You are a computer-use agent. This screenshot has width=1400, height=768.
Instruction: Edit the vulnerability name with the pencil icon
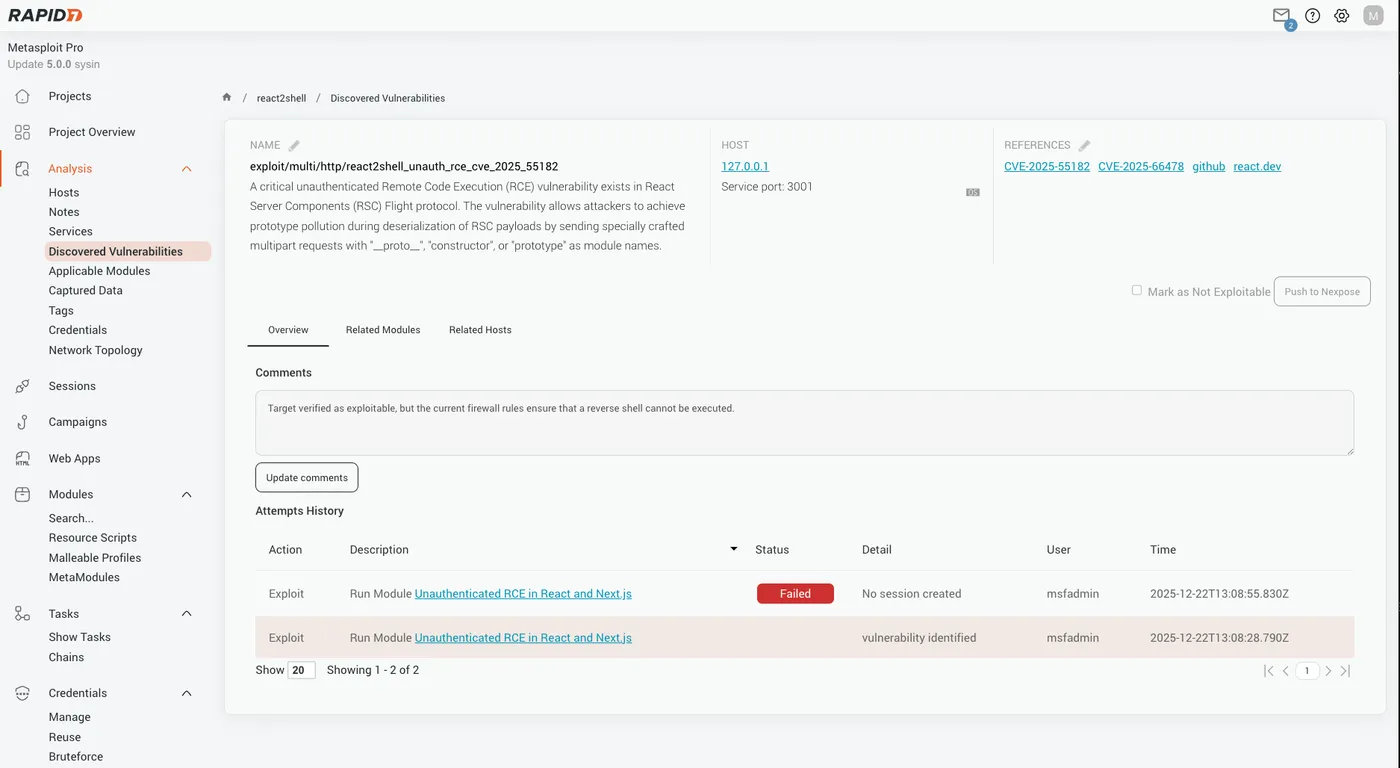click(292, 143)
